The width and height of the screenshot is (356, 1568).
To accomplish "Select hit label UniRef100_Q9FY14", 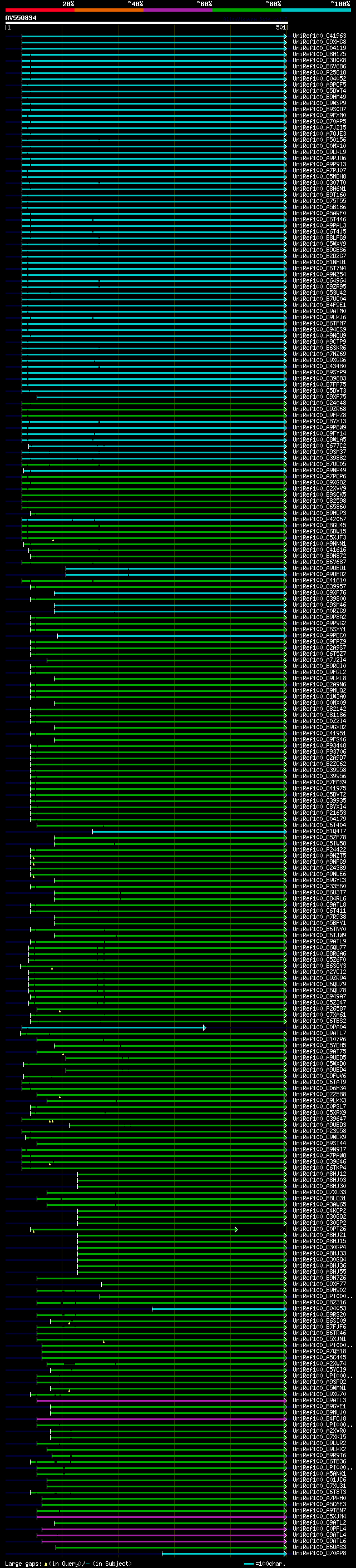I will [x=319, y=433].
